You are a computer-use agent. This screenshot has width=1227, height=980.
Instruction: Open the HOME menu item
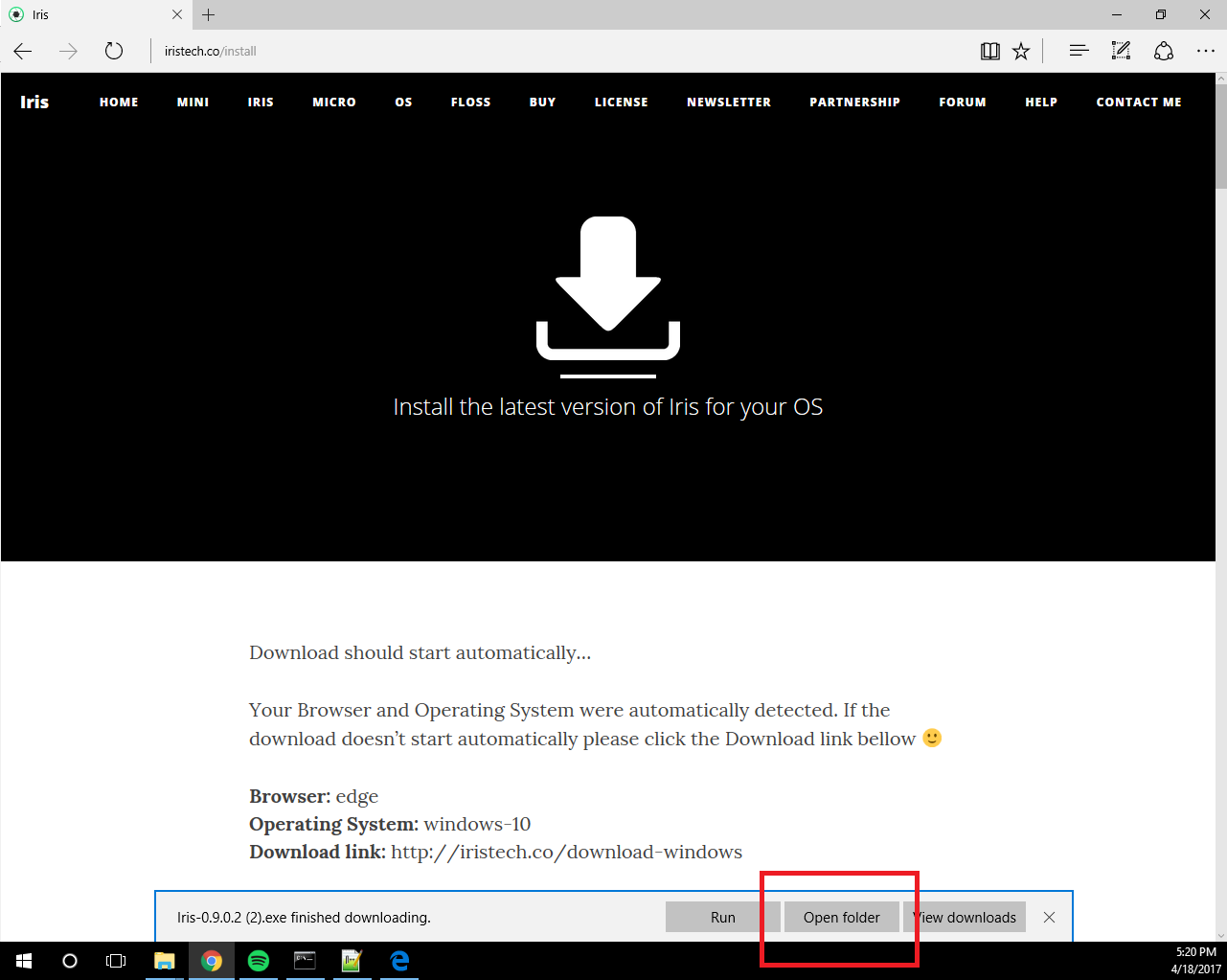click(x=119, y=102)
